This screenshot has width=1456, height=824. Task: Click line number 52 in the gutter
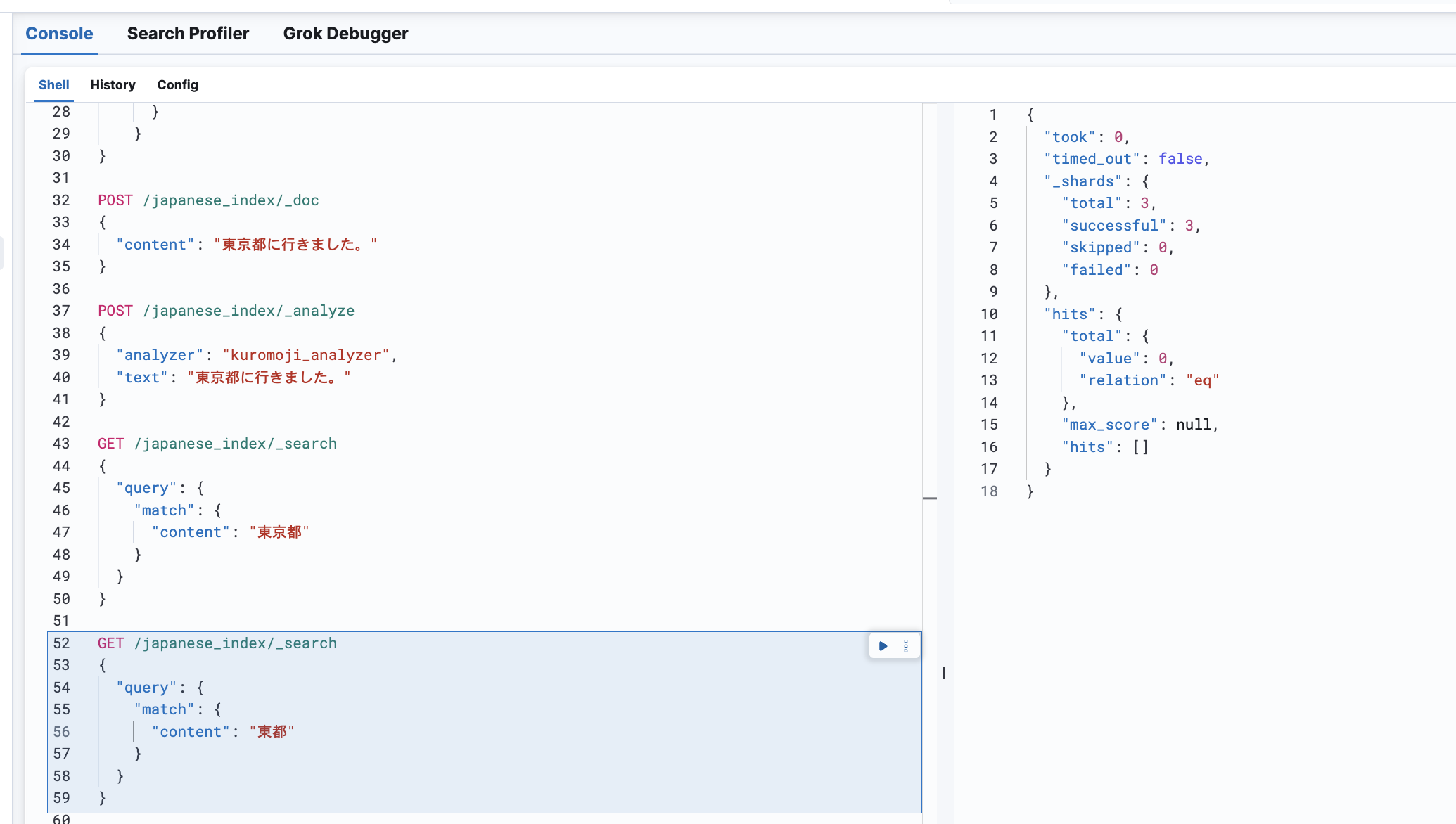[x=62, y=643]
